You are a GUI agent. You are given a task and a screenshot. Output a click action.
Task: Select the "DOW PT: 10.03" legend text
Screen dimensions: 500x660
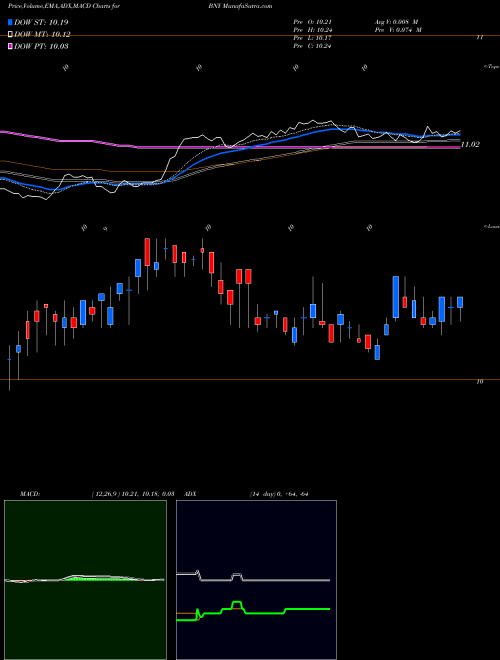click(x=41, y=46)
